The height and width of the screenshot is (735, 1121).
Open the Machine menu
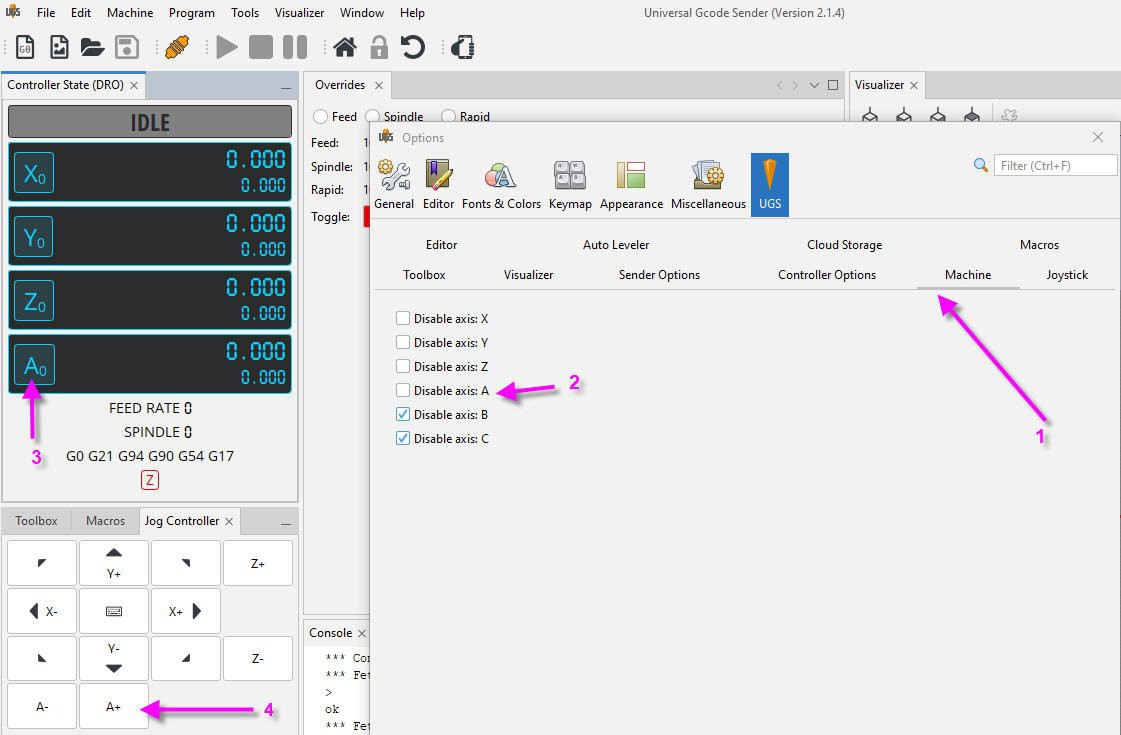(130, 13)
